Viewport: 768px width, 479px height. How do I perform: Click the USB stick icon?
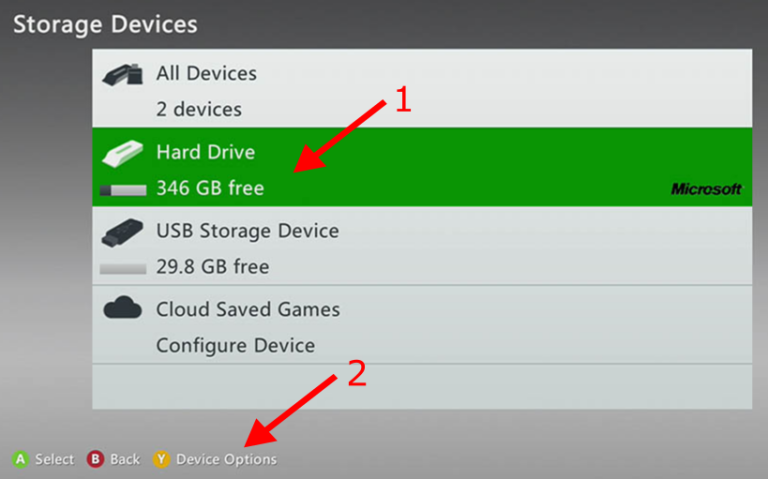pos(122,233)
